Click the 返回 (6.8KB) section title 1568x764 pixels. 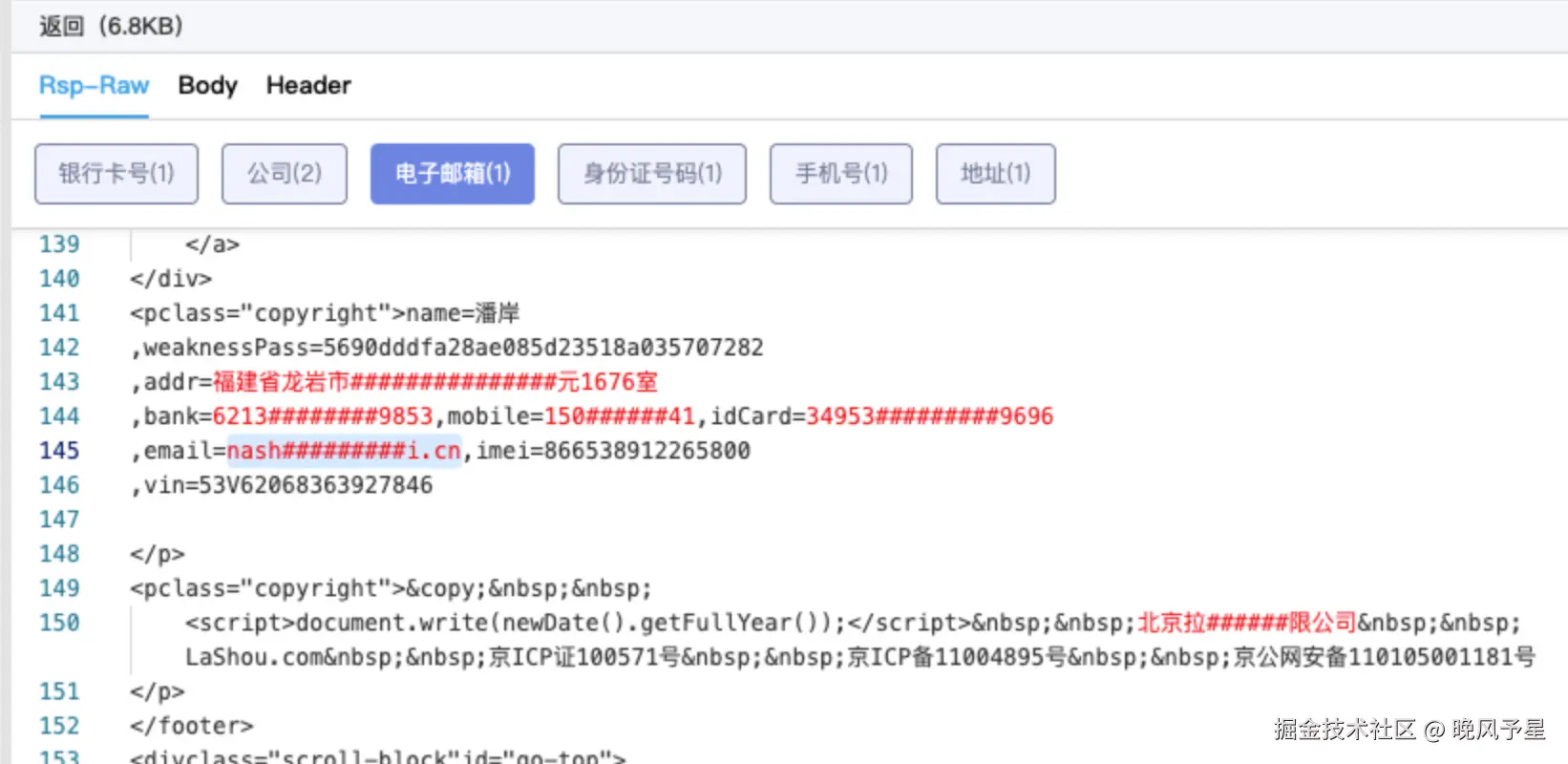click(111, 26)
